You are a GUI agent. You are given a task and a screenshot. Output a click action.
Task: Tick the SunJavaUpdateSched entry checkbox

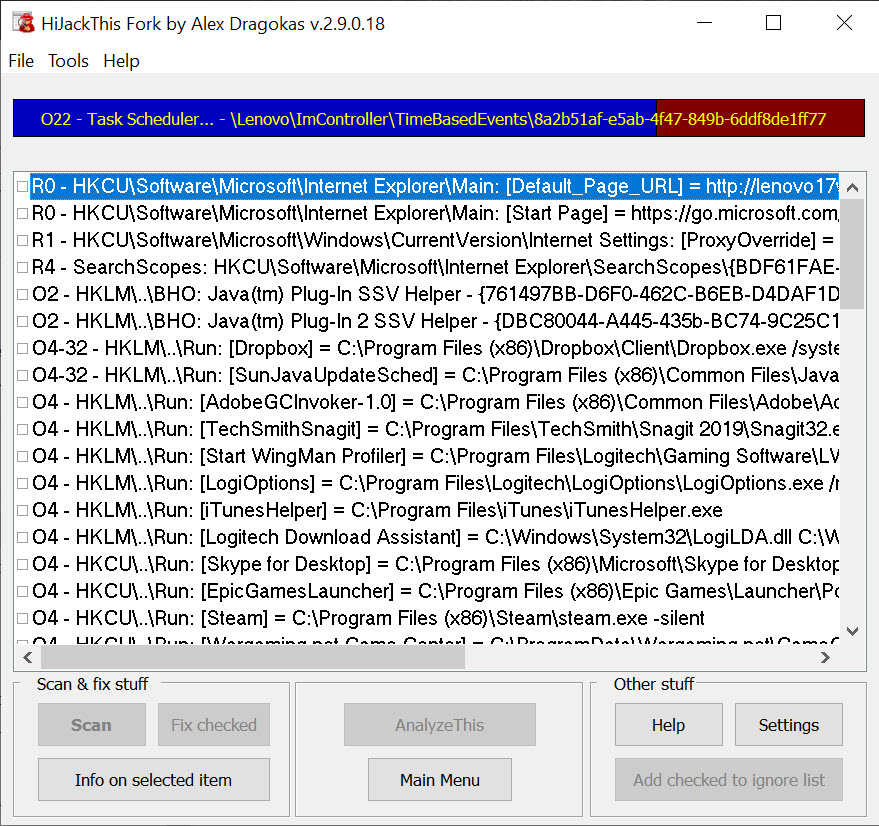(x=22, y=375)
